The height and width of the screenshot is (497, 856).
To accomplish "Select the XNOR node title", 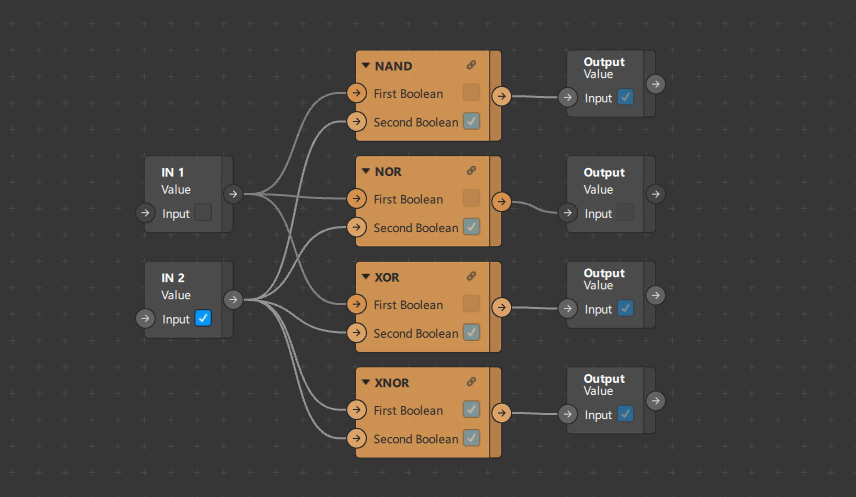I will click(x=391, y=383).
